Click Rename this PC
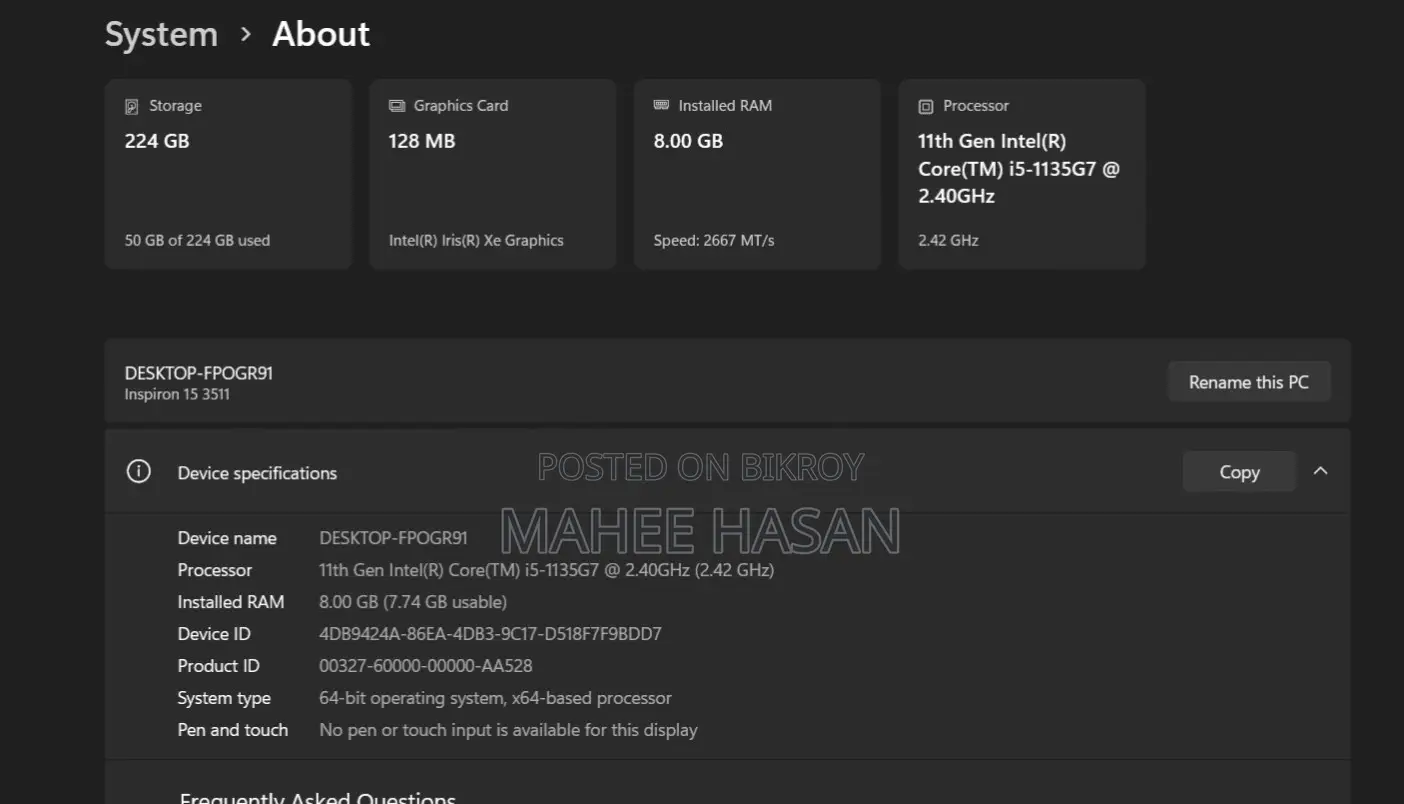Screen dimensions: 1404x804 click(1249, 382)
